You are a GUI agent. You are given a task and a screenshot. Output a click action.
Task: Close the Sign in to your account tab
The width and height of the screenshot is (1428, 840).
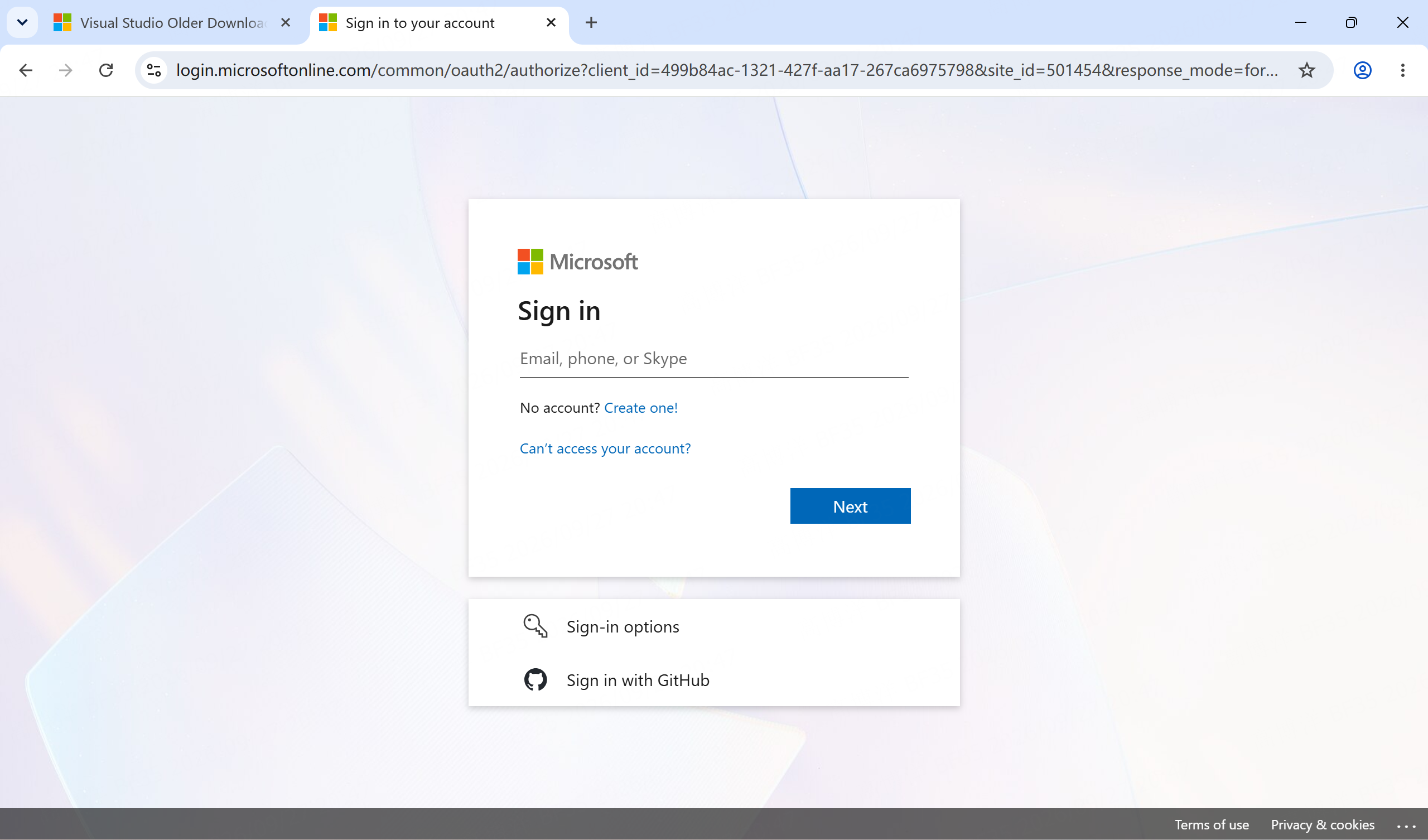tap(551, 23)
